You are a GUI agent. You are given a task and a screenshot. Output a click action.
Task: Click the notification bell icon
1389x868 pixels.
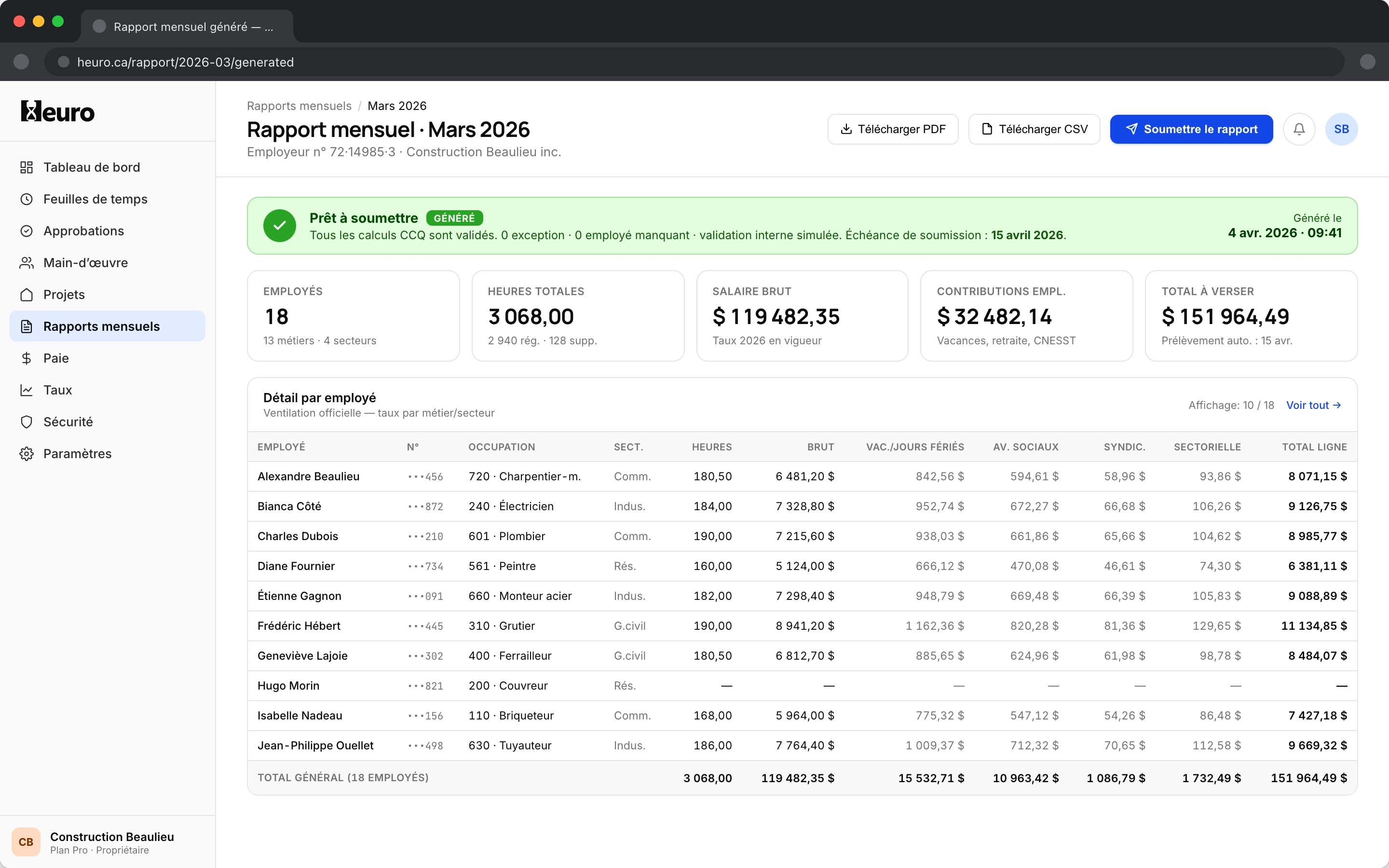1299,129
